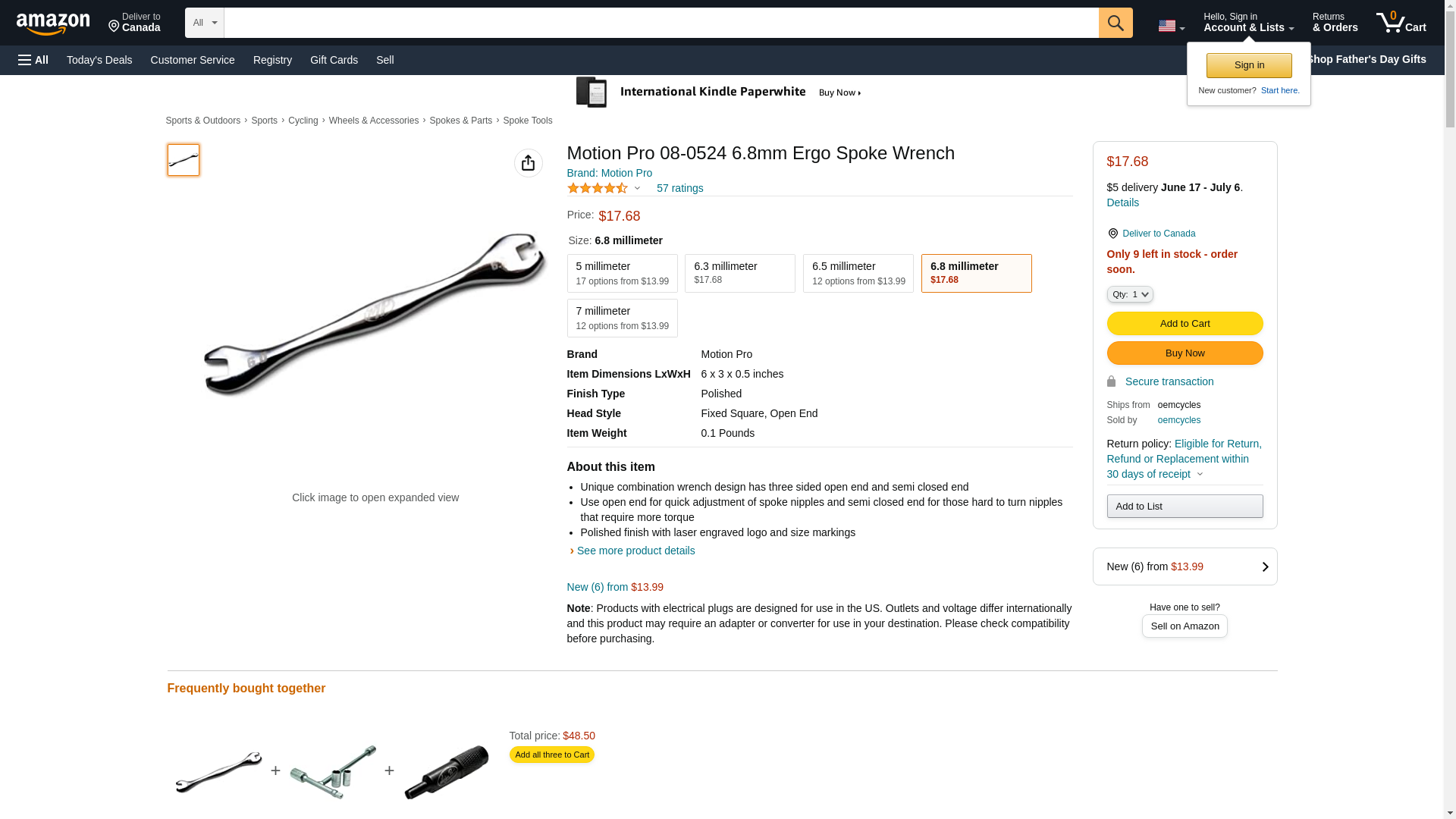Choose the 6.3 millimeter size
1456x819 pixels.
(x=739, y=273)
